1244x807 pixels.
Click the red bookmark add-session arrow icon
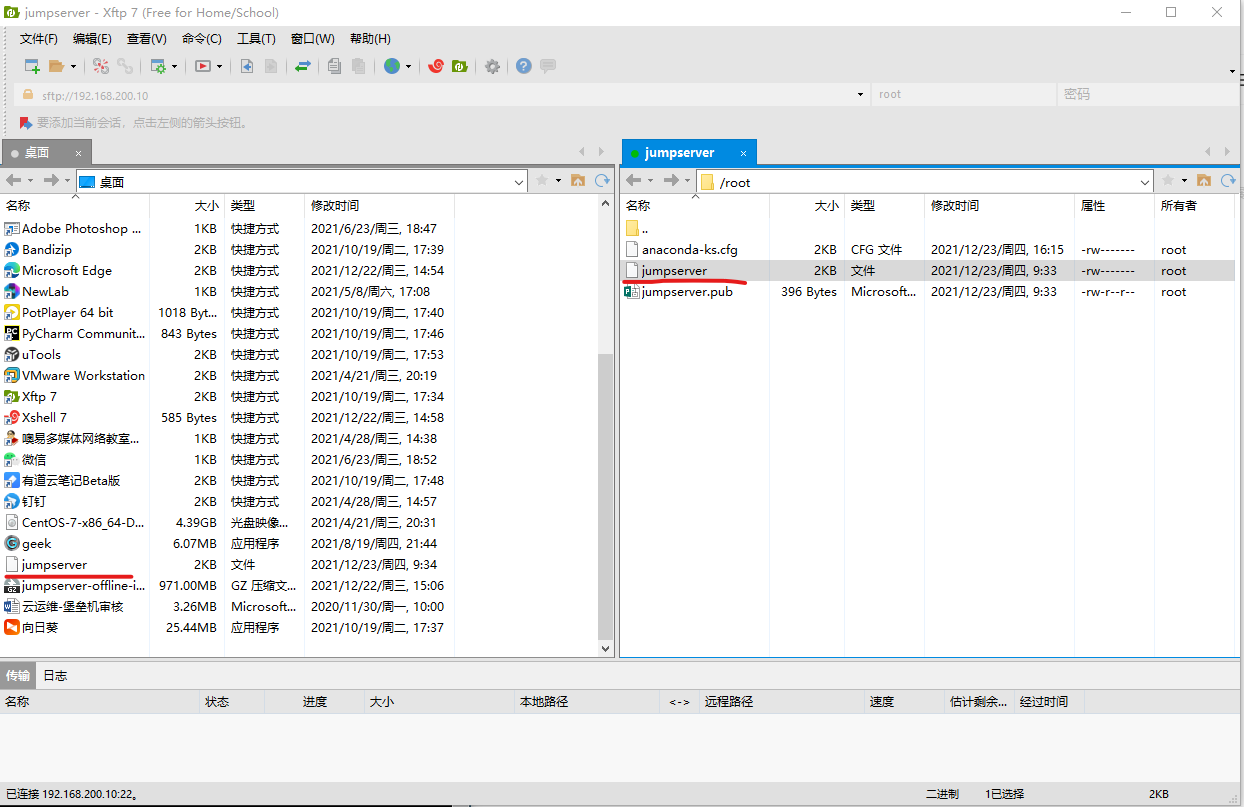(26, 123)
